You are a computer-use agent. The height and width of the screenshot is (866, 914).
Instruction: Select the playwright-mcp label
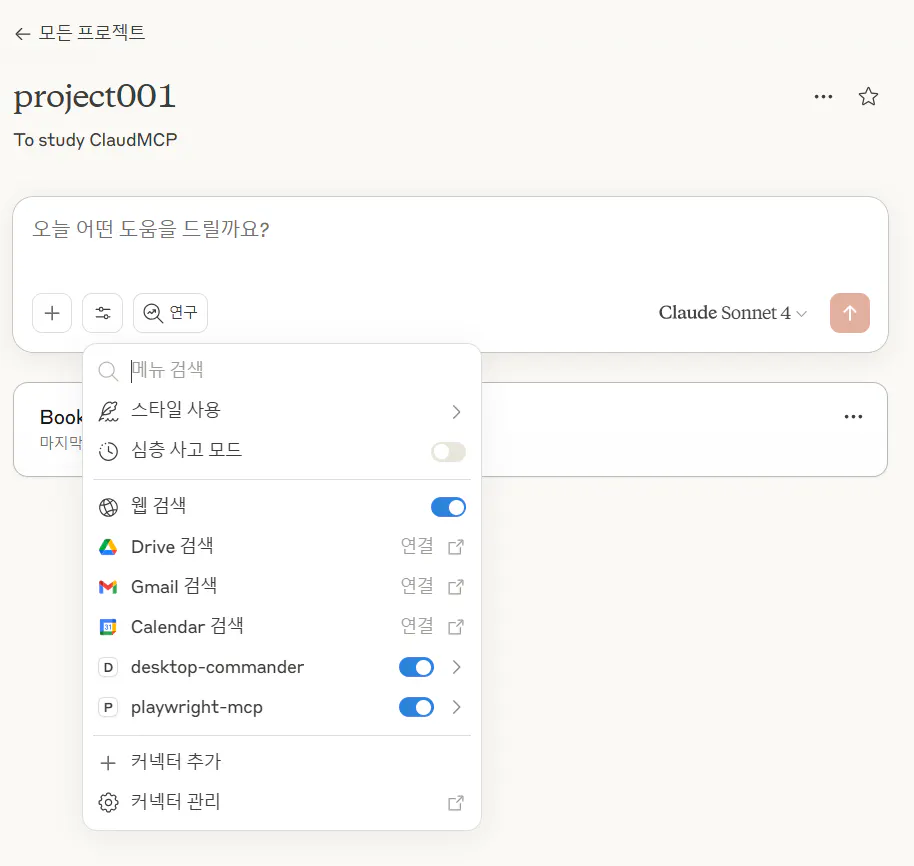coord(197,707)
